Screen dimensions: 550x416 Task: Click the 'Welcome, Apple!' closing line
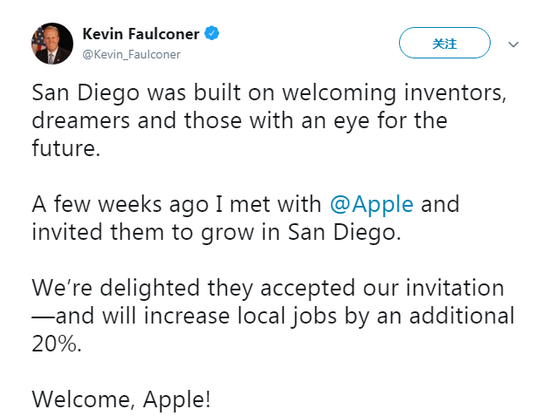pos(121,399)
